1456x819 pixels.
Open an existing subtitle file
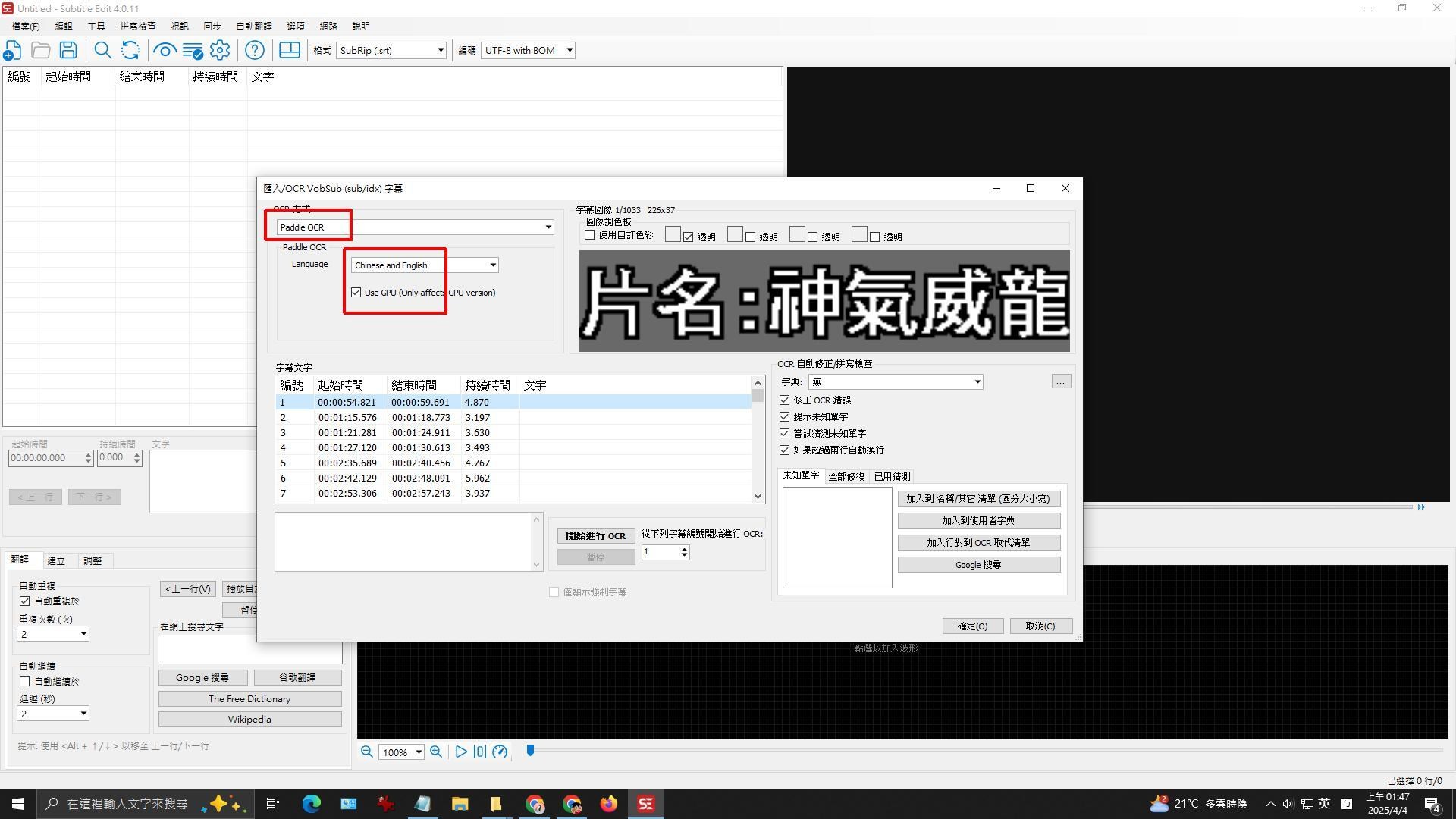pyautogui.click(x=39, y=50)
